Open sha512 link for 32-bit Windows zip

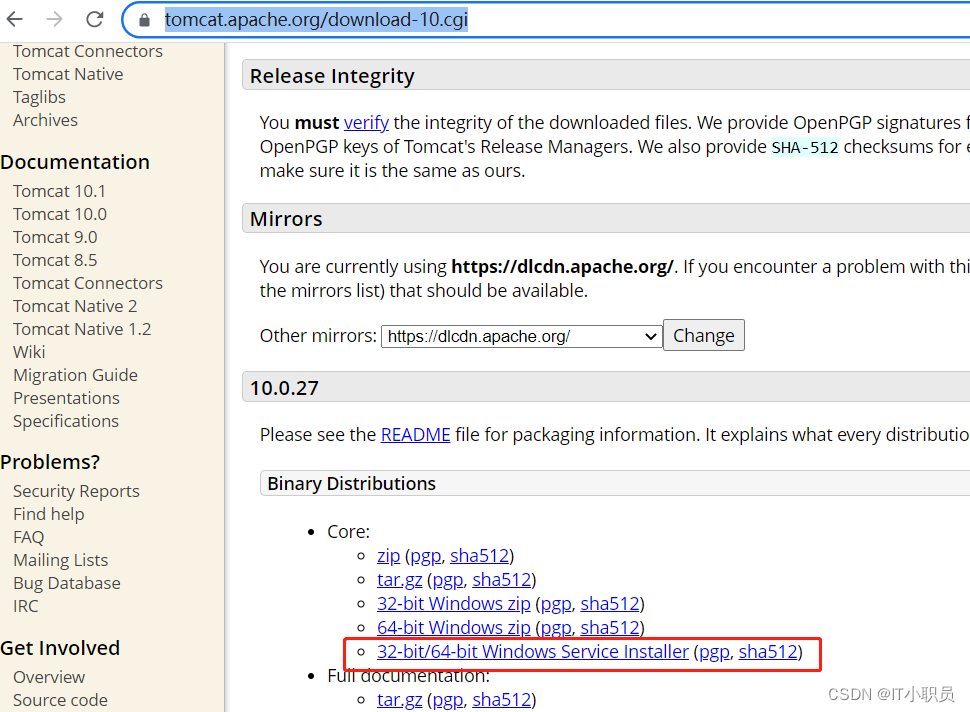coord(610,603)
